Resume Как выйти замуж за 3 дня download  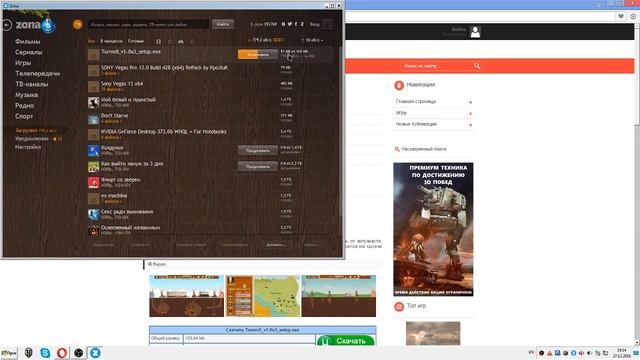[x=258, y=166]
